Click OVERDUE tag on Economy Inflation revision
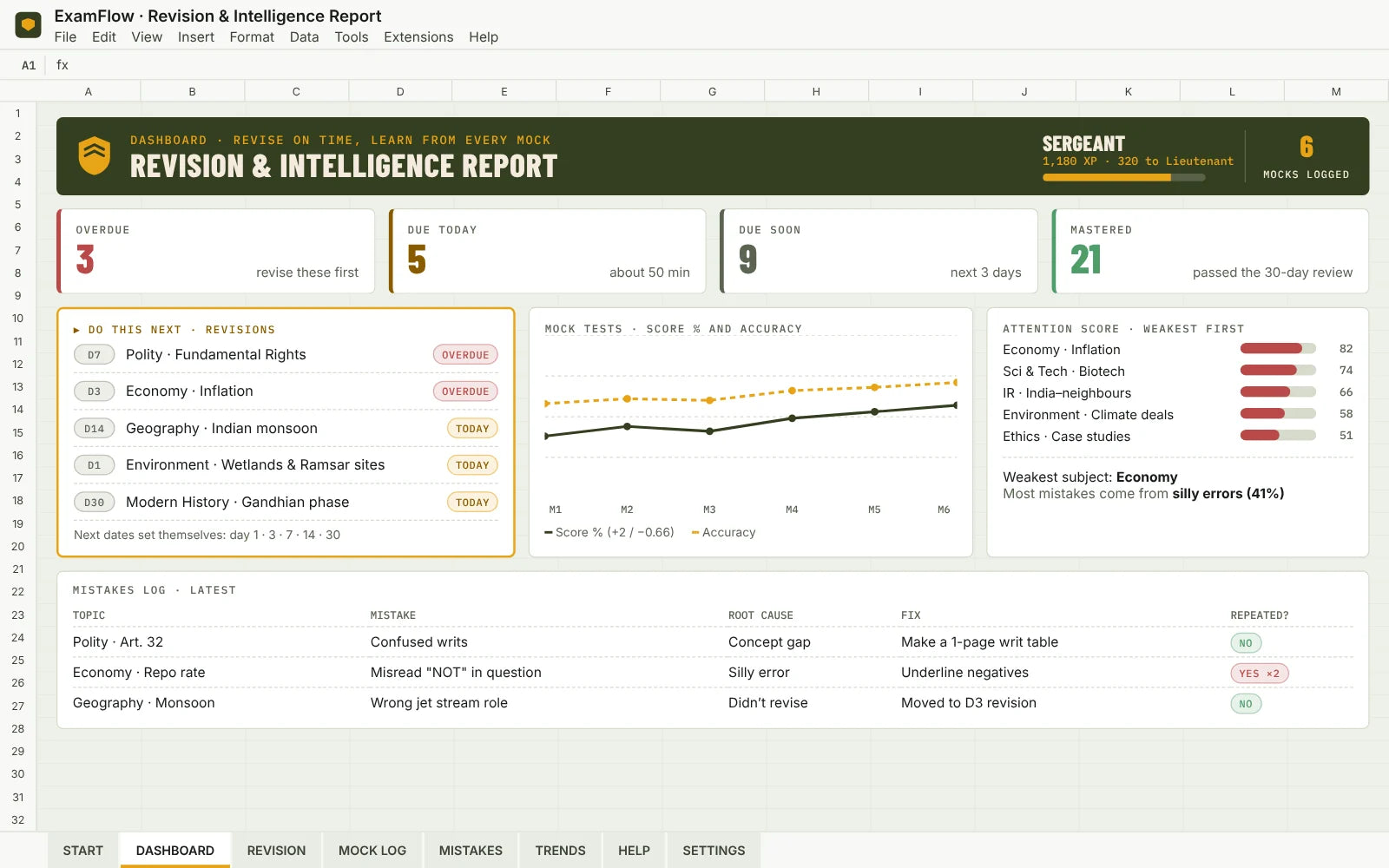This screenshot has height=868, width=1389. pos(465,391)
